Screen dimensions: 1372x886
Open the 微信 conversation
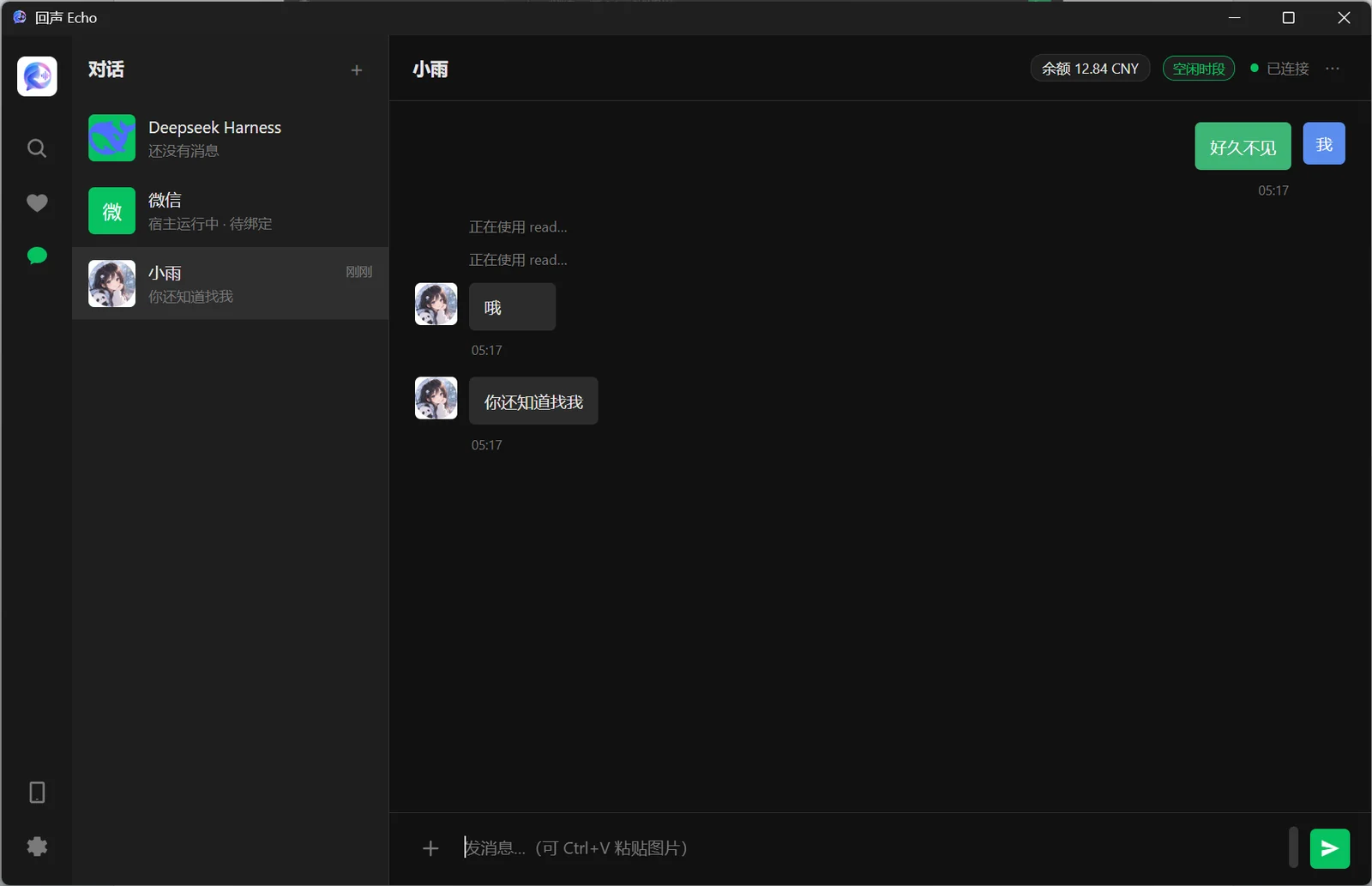click(x=230, y=211)
